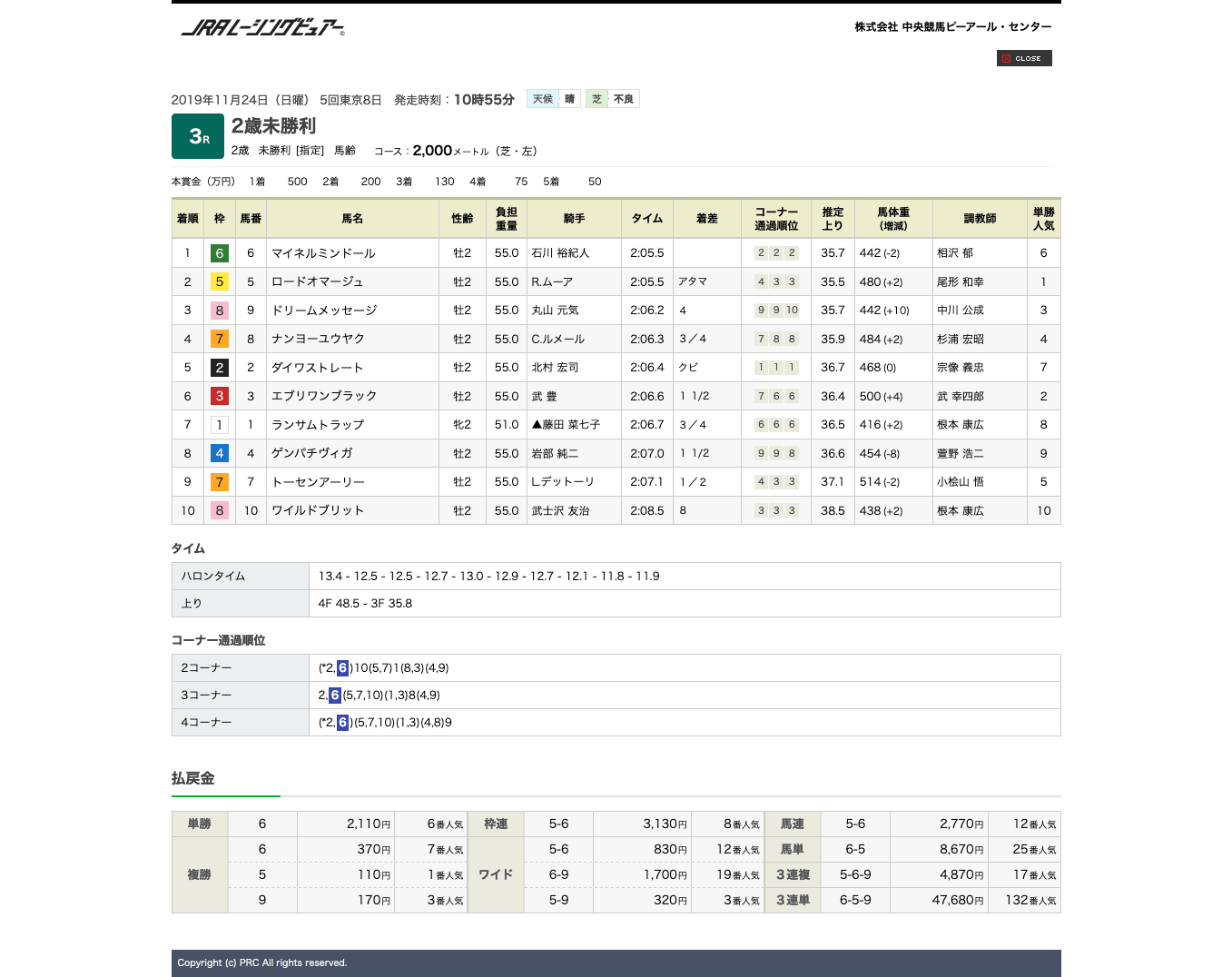Image resolution: width=1232 pixels, height=977 pixels.
Task: Click the 芝 turf condition label
Action: pyautogui.click(x=596, y=99)
